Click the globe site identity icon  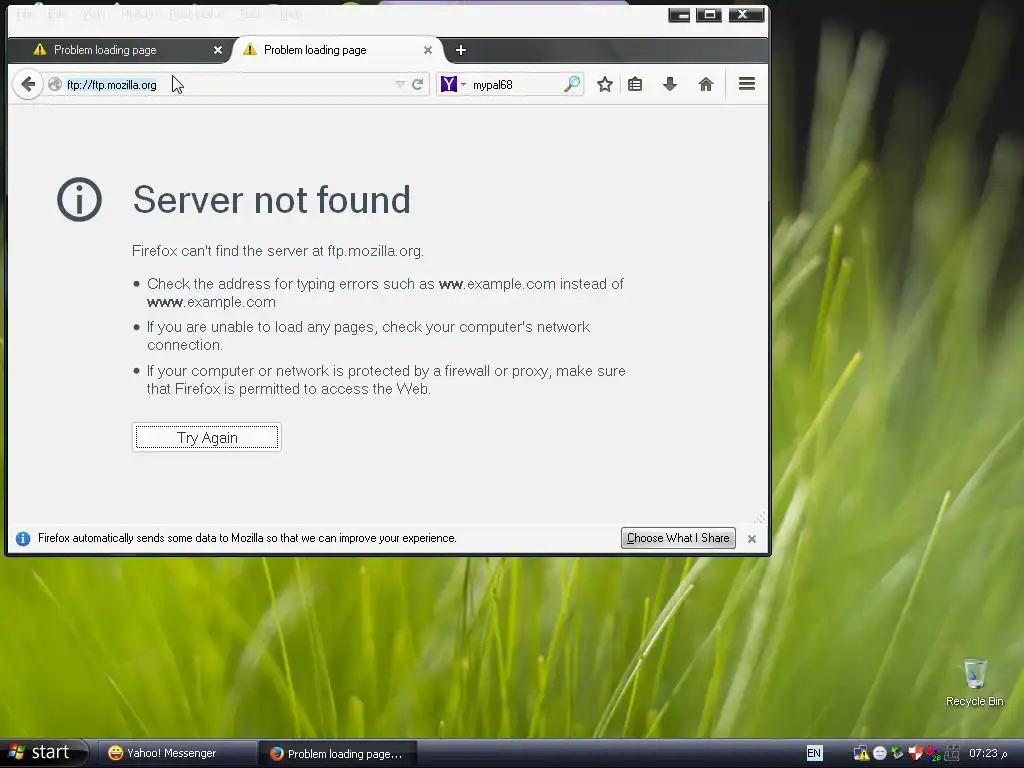[x=55, y=84]
